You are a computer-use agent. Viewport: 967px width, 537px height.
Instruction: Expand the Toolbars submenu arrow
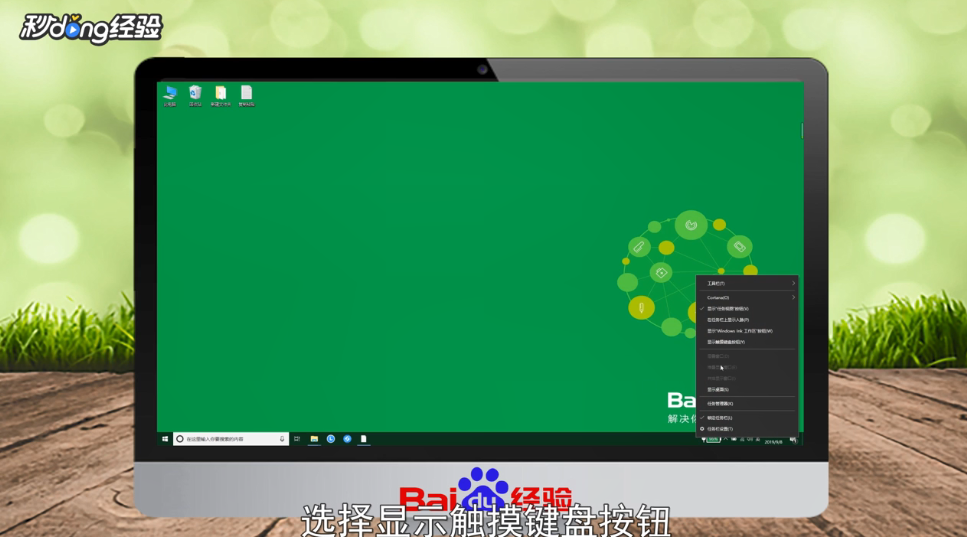pyautogui.click(x=793, y=284)
